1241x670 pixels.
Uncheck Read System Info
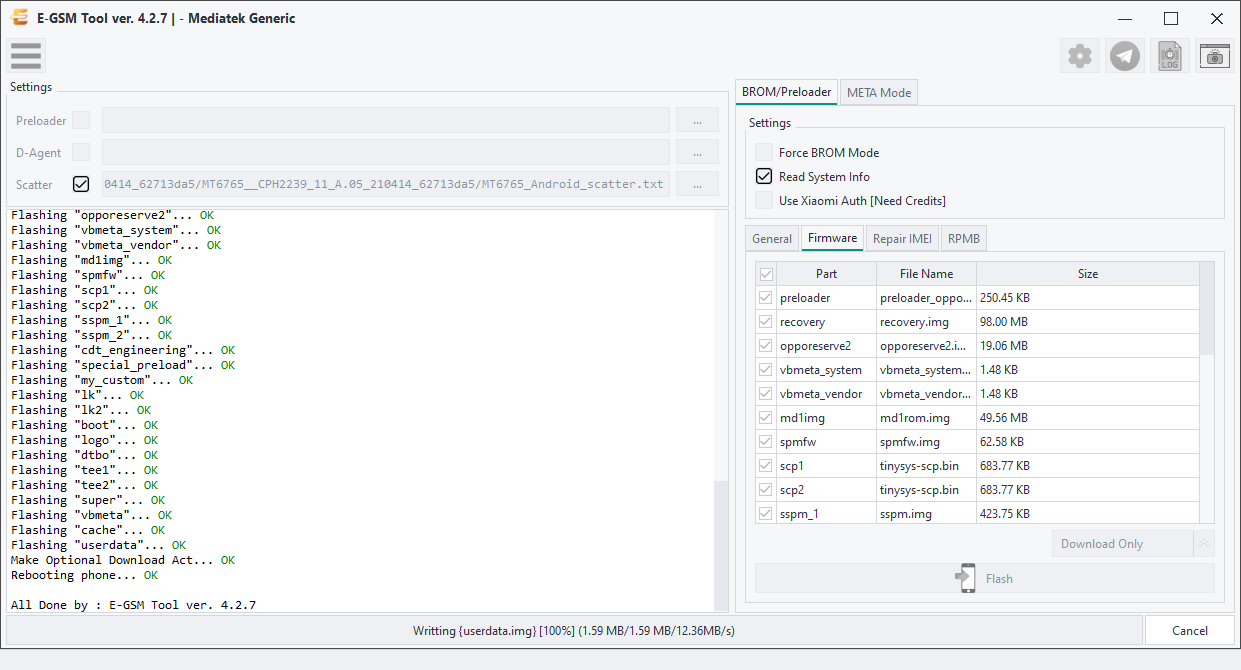(x=764, y=176)
